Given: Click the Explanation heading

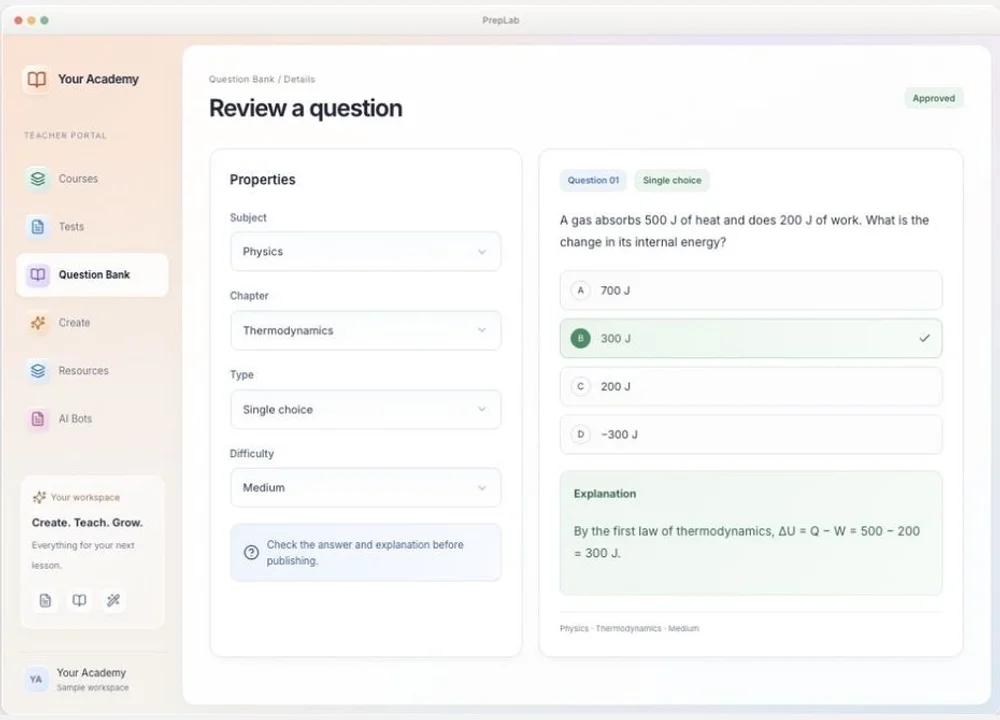Looking at the screenshot, I should point(605,494).
